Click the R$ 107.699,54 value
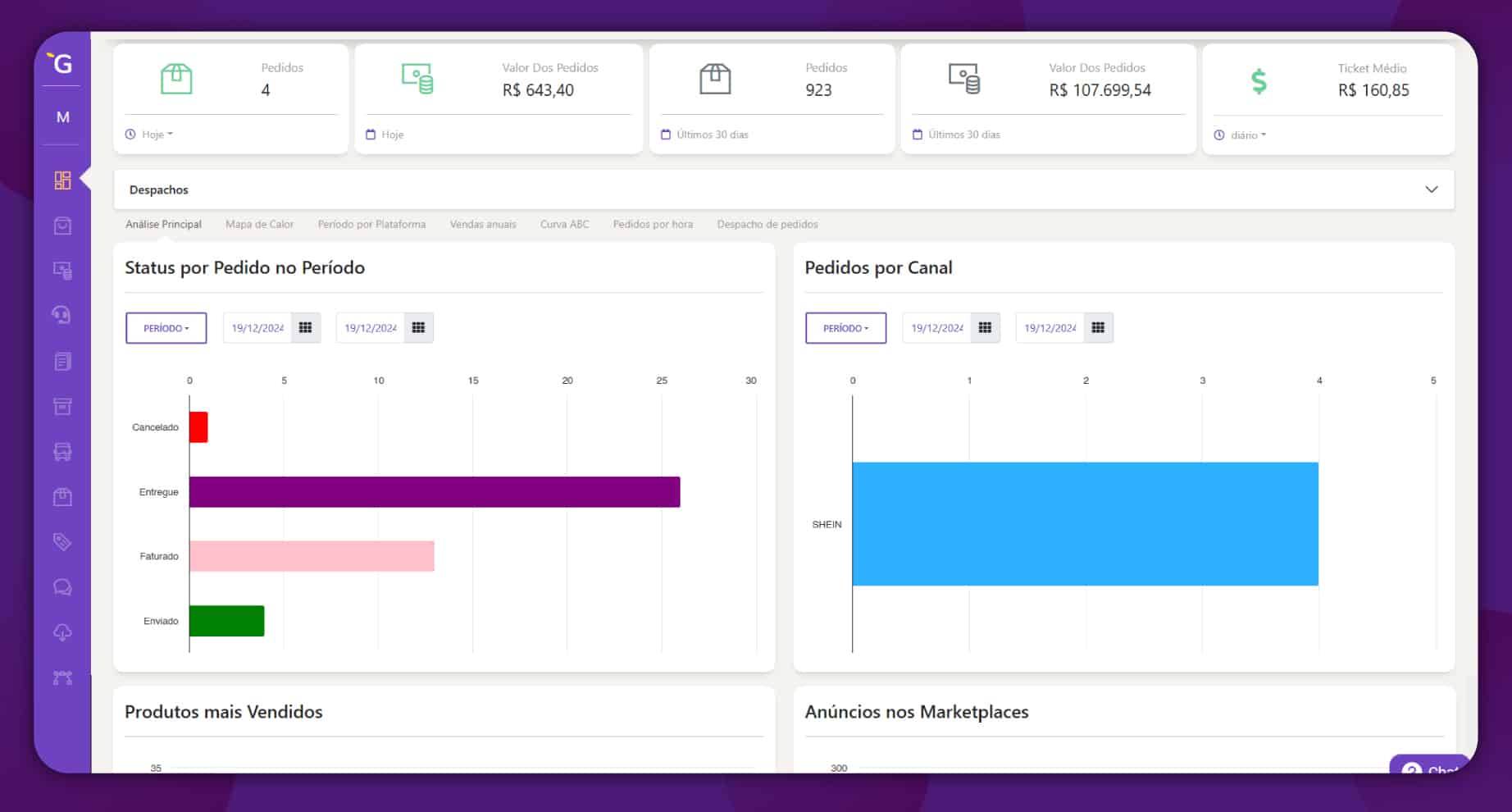The image size is (1512, 812). pyautogui.click(x=1100, y=90)
